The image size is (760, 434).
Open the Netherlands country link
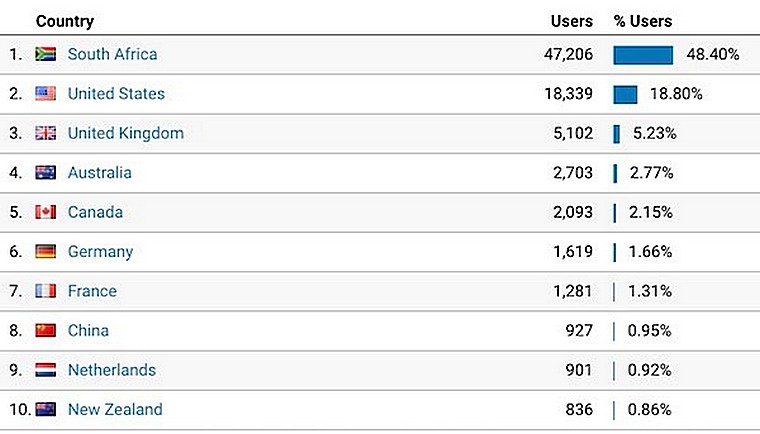pyautogui.click(x=112, y=370)
